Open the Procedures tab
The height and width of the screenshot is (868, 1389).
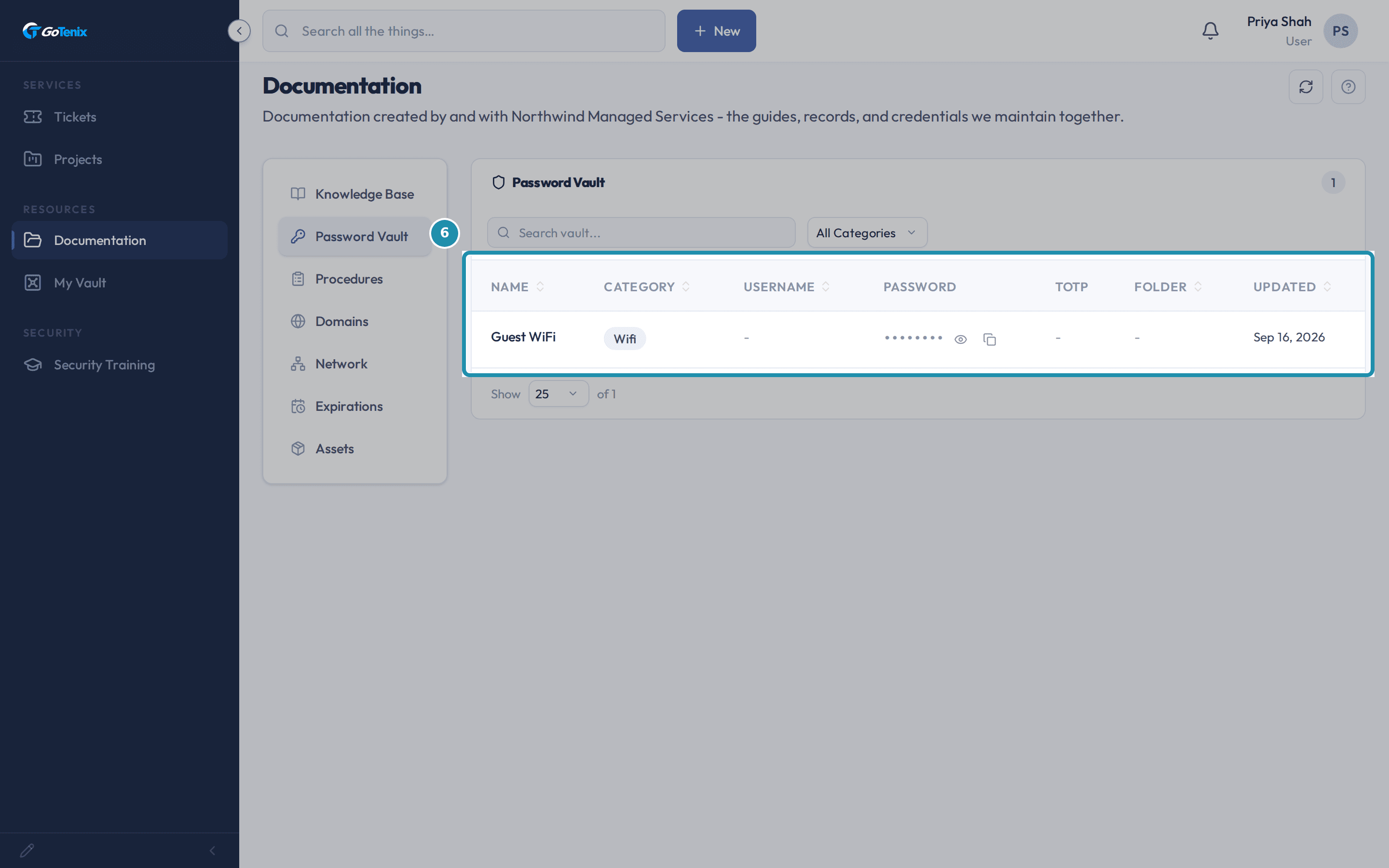[x=354, y=279]
